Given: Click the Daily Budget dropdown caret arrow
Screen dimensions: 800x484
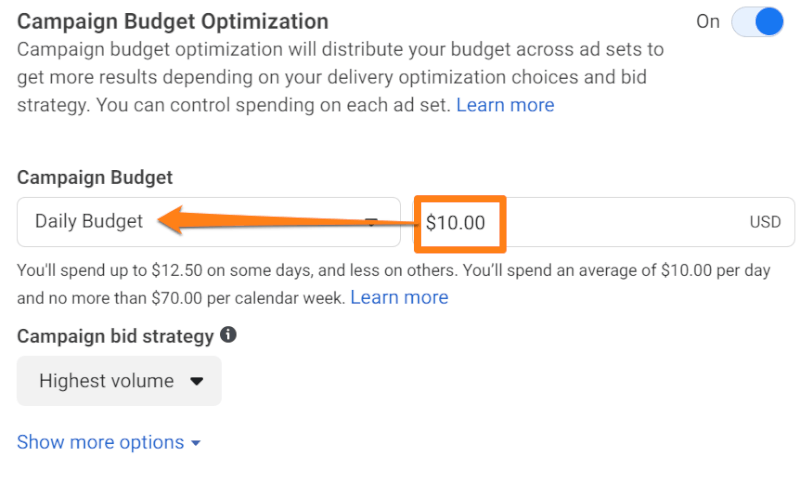Looking at the screenshot, I should point(371,222).
